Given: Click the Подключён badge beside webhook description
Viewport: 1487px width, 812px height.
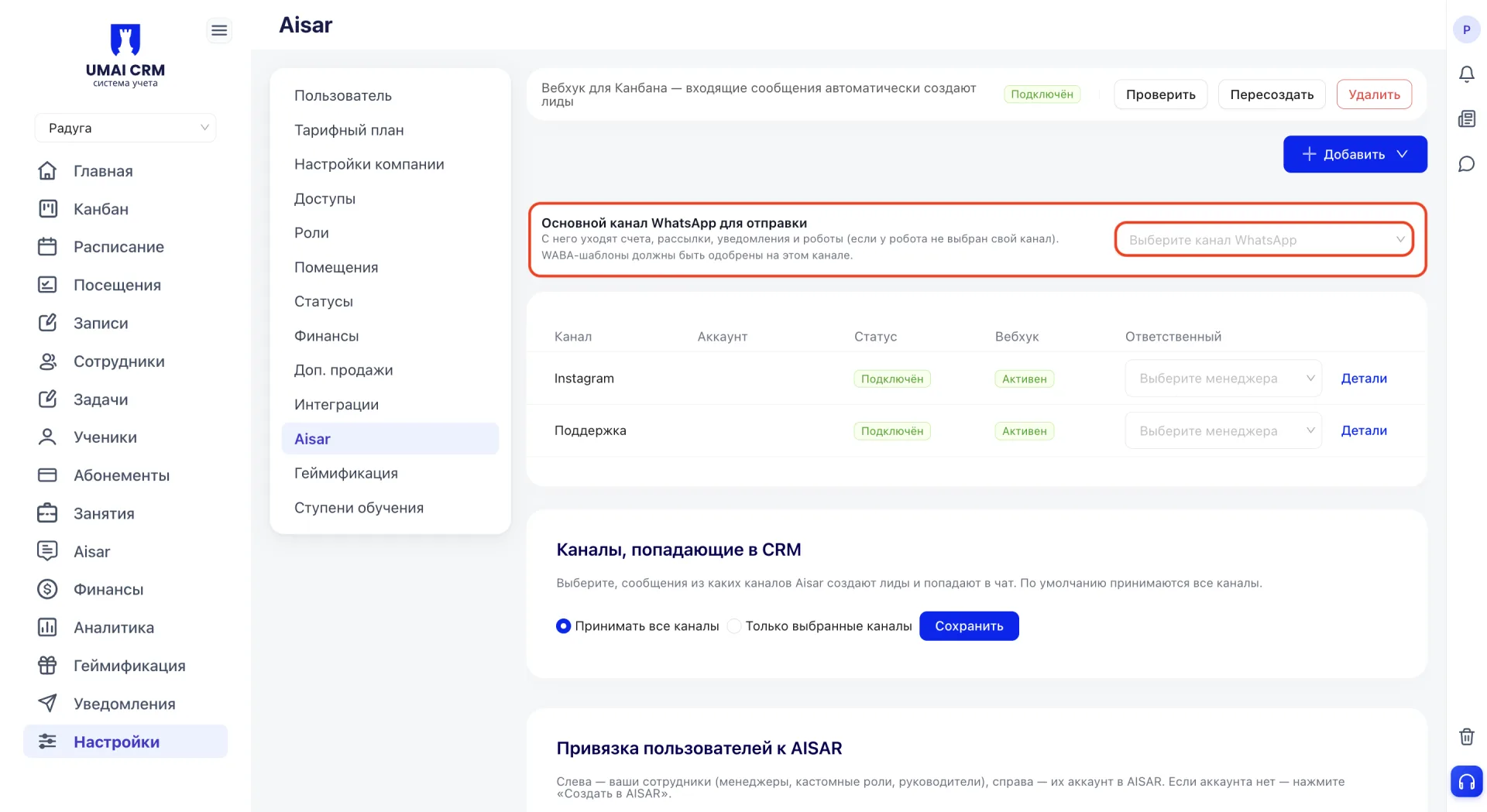Looking at the screenshot, I should tap(1042, 94).
